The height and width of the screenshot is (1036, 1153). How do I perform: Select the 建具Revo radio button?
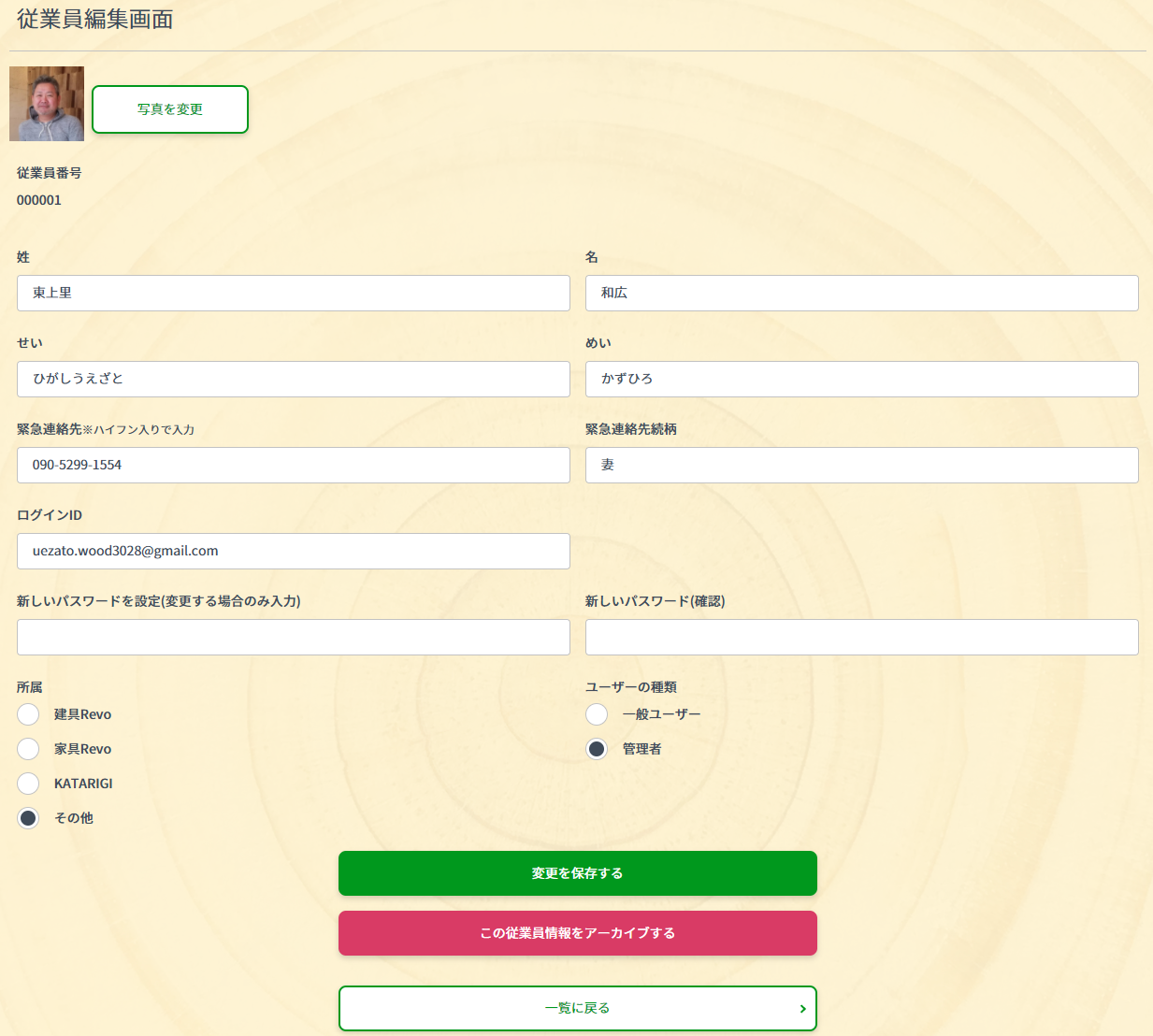[28, 714]
